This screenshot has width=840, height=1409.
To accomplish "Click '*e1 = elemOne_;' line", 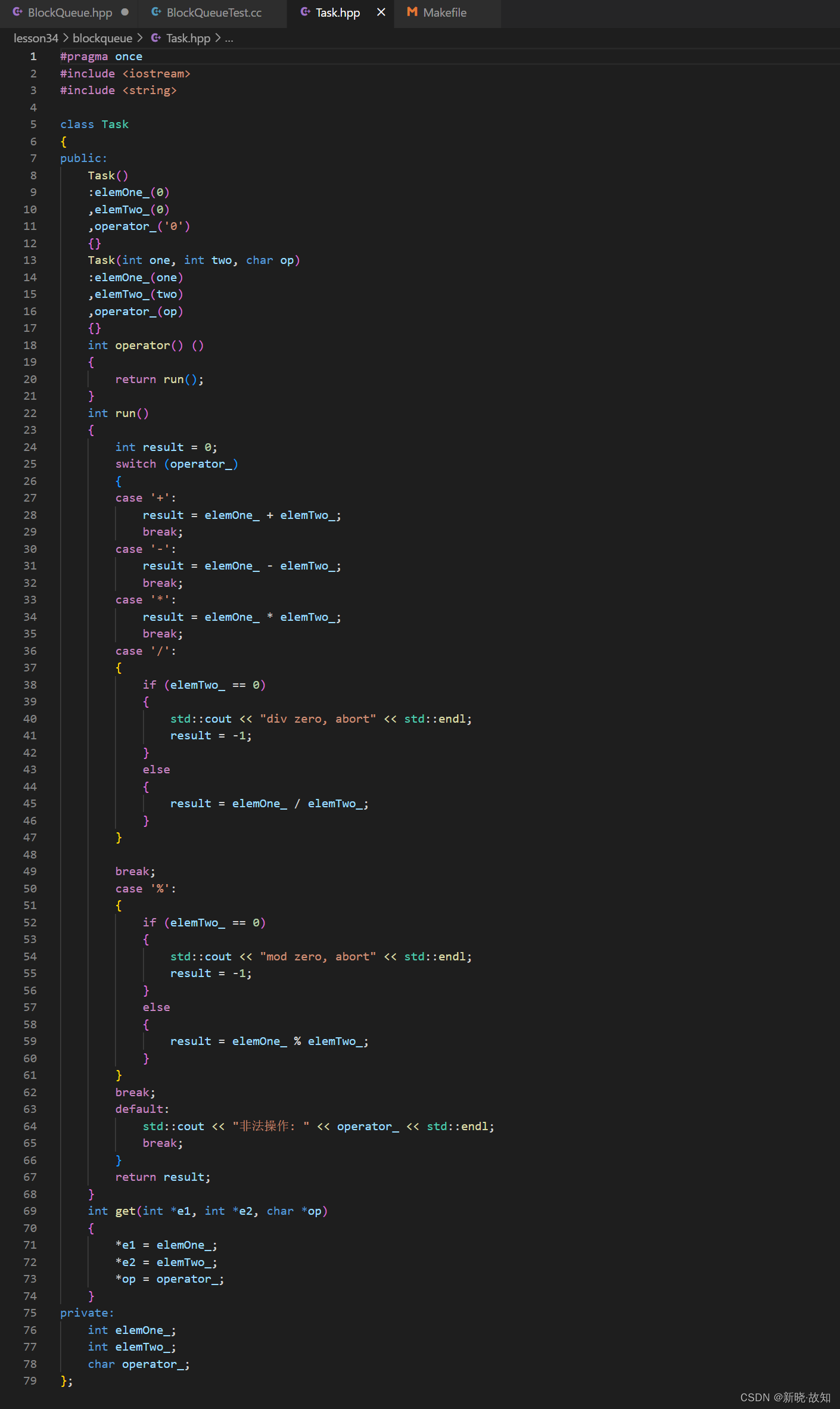I will tap(166, 1245).
